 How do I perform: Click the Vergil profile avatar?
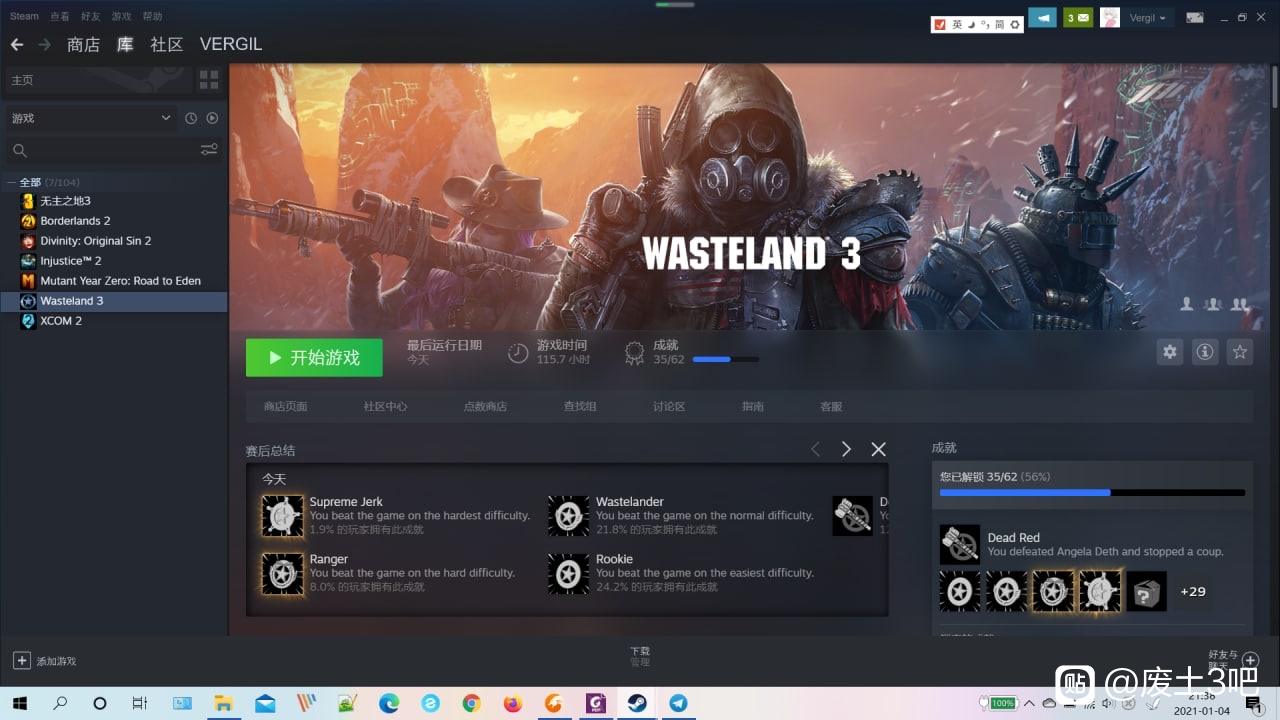click(x=1109, y=18)
